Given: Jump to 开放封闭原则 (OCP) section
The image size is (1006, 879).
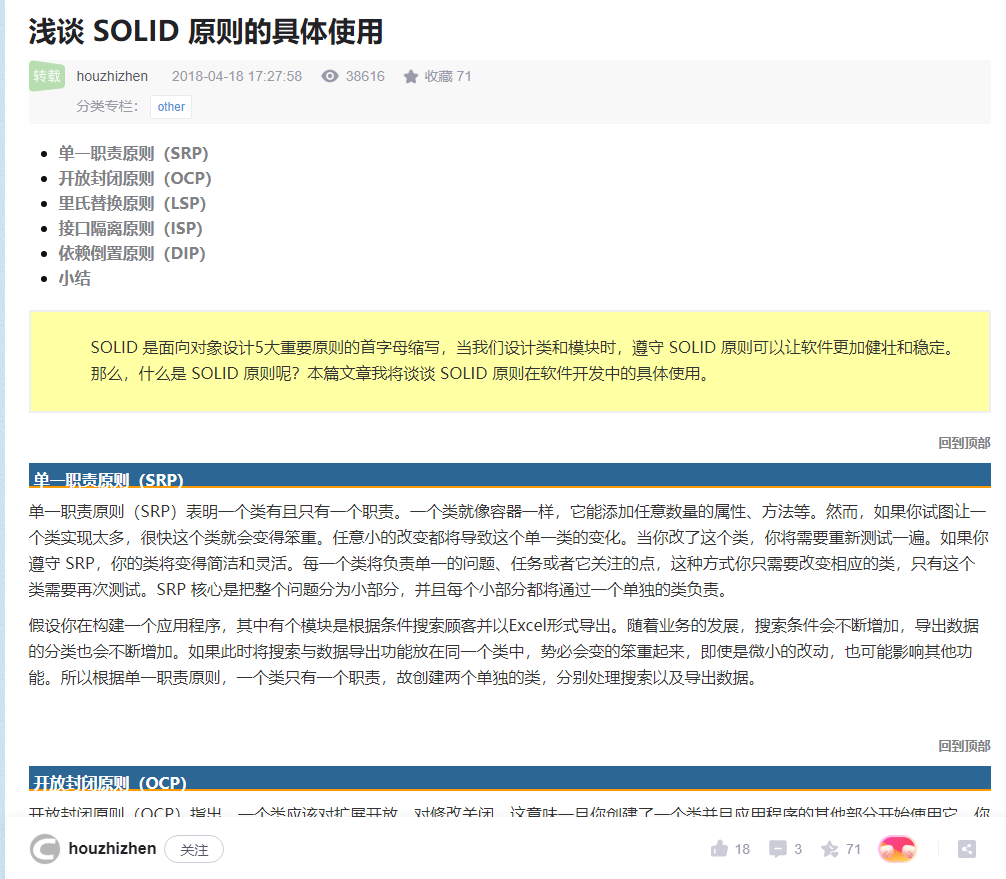Looking at the screenshot, I should (135, 178).
